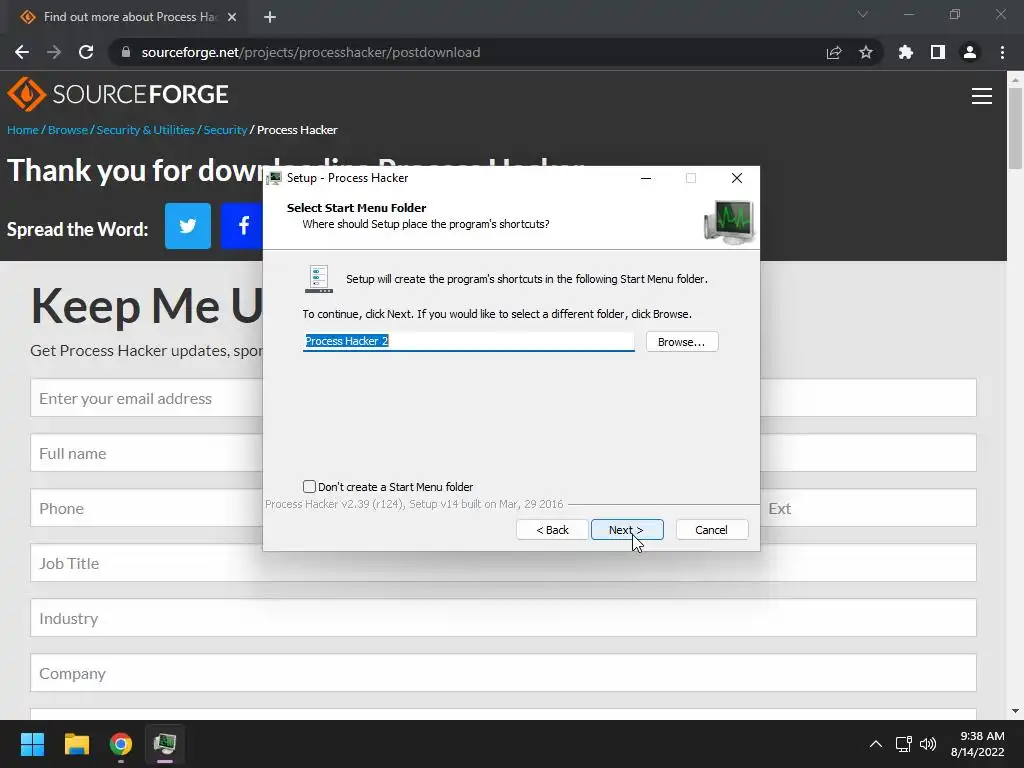This screenshot has width=1024, height=768.
Task: Minimize the Setup - Process Hacker dialog
Action: pos(646,178)
